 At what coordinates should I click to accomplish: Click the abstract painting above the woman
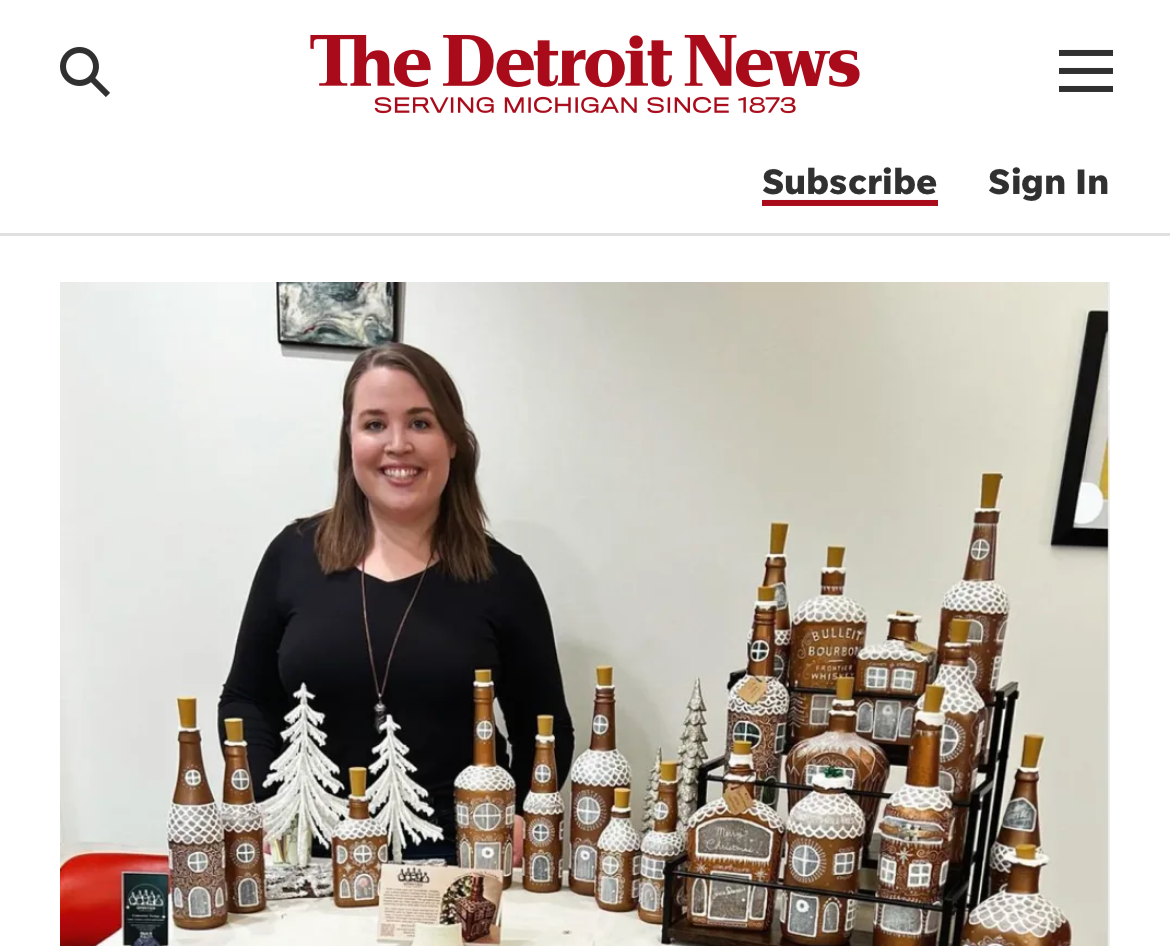click(x=338, y=314)
